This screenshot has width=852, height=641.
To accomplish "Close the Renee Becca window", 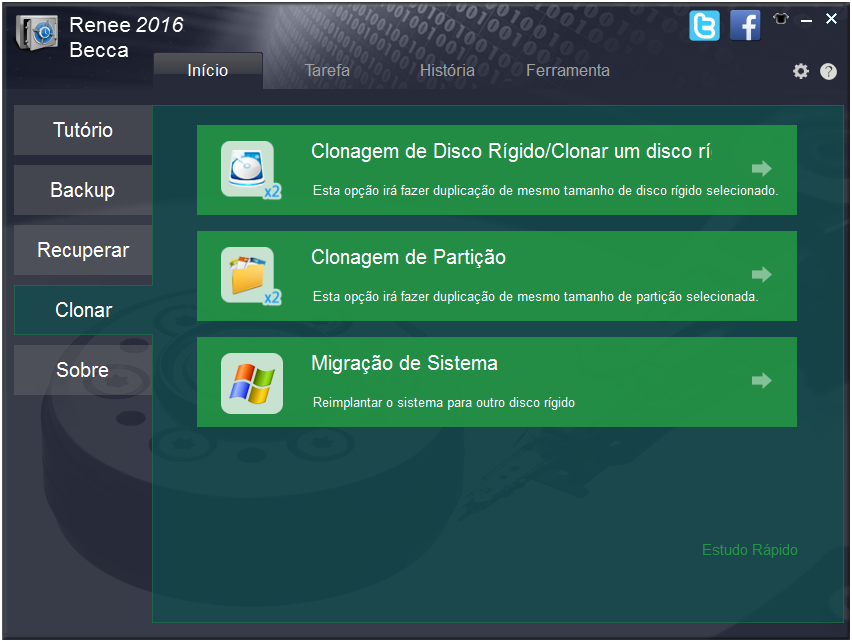I will pos(831,19).
